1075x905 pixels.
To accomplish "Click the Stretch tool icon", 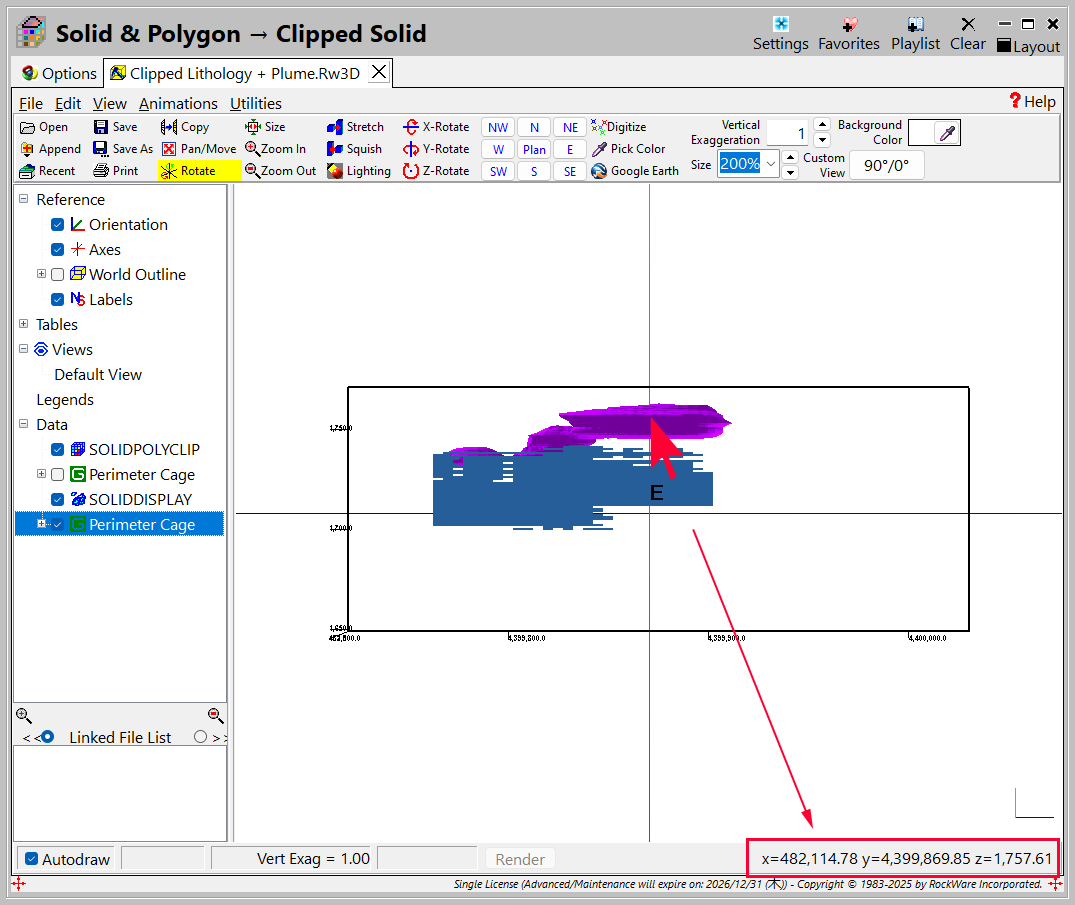I will pyautogui.click(x=335, y=127).
